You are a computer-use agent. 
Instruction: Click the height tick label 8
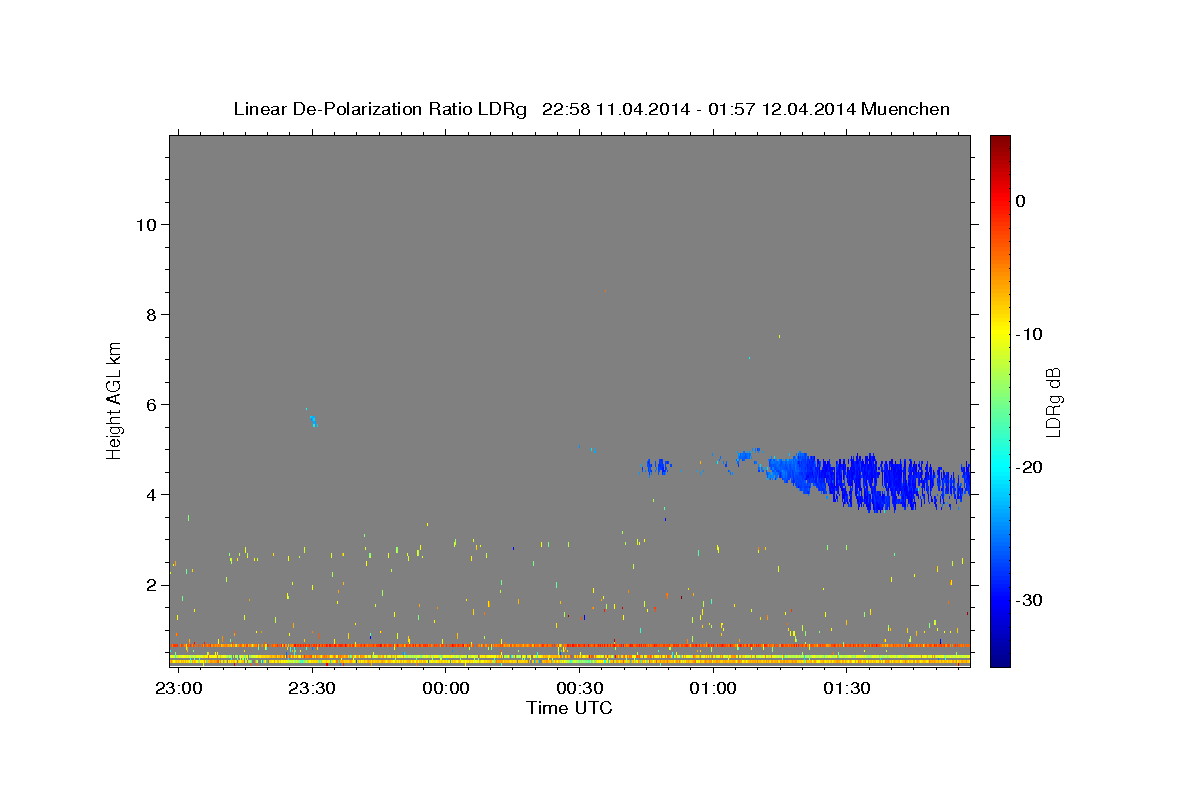(x=150, y=314)
